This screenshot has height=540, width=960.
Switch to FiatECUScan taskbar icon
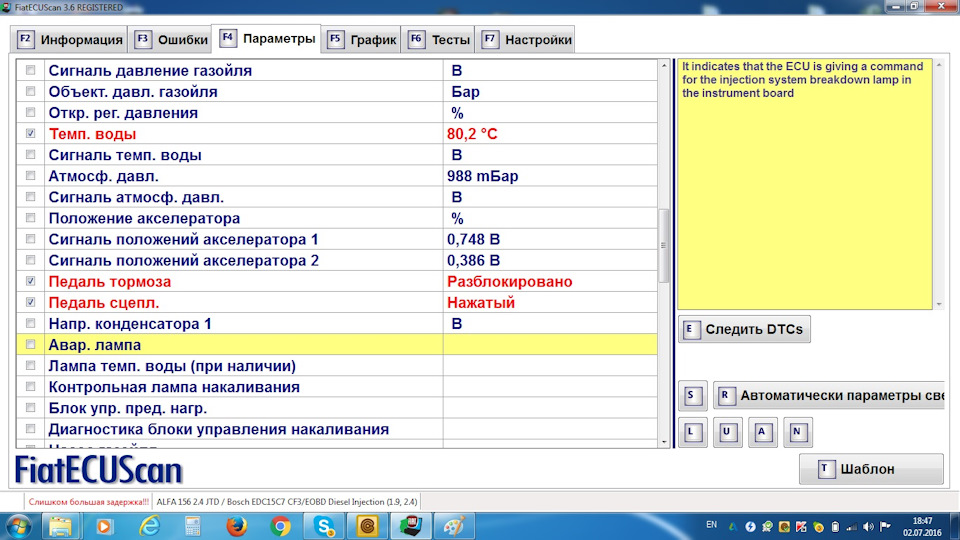click(411, 527)
